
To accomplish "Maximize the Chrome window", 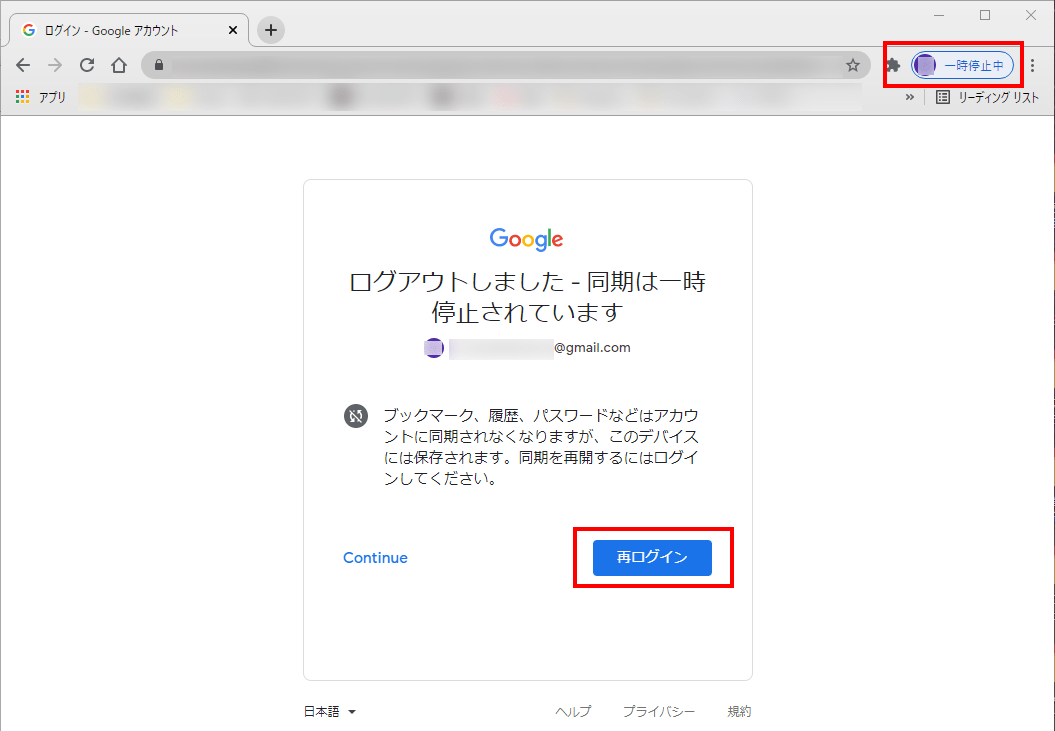I will (x=985, y=15).
